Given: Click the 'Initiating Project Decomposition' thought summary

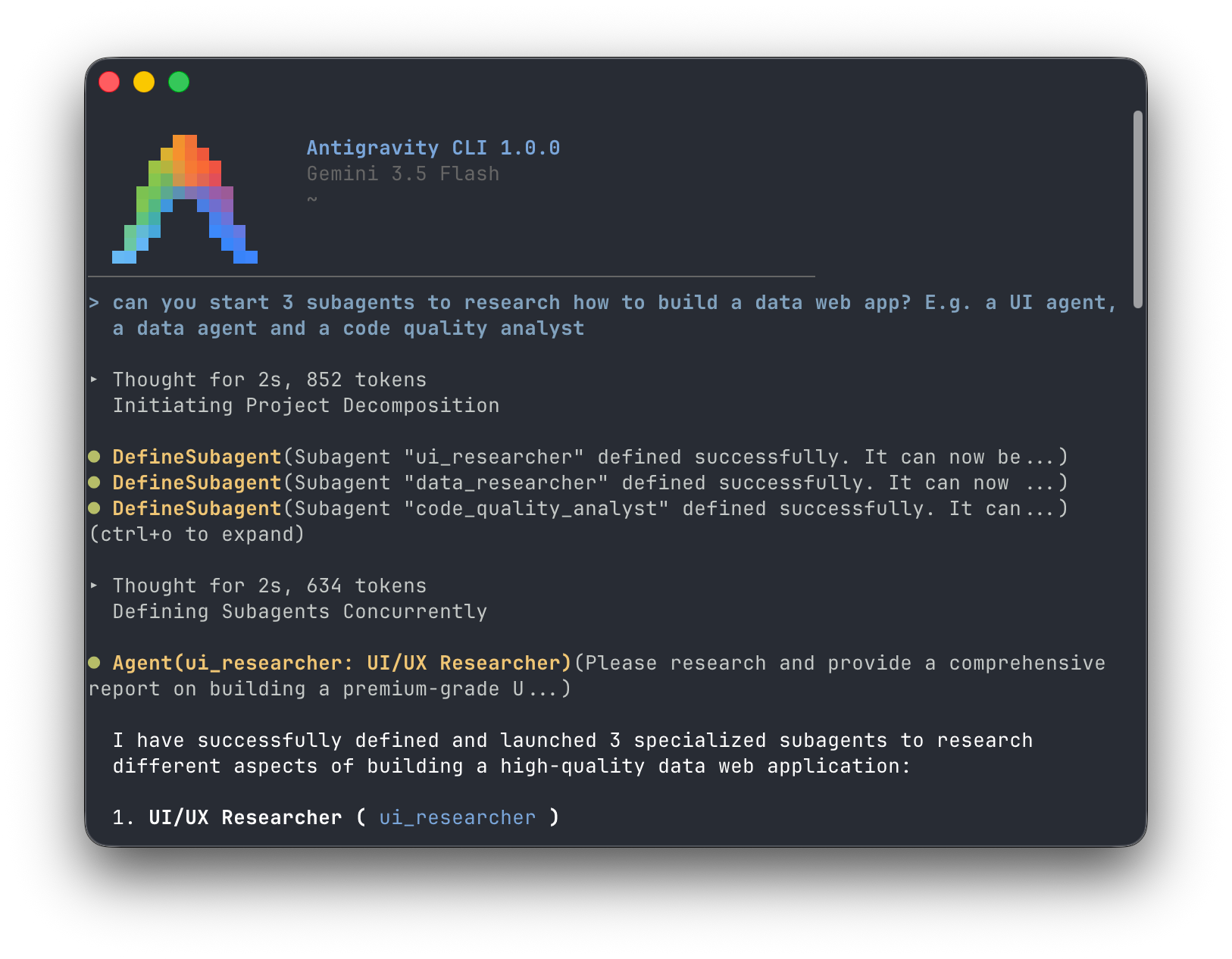Looking at the screenshot, I should [x=306, y=405].
